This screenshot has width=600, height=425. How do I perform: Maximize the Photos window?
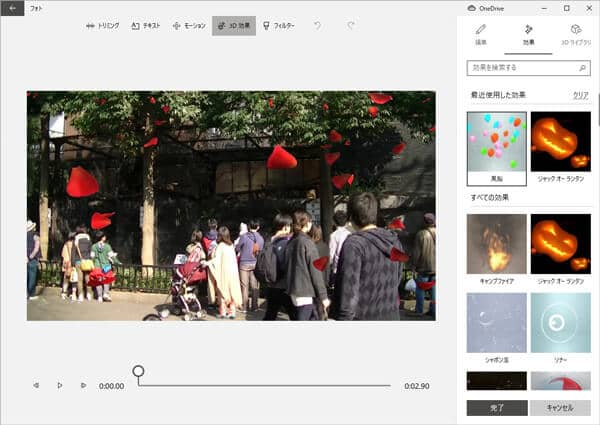click(x=567, y=8)
